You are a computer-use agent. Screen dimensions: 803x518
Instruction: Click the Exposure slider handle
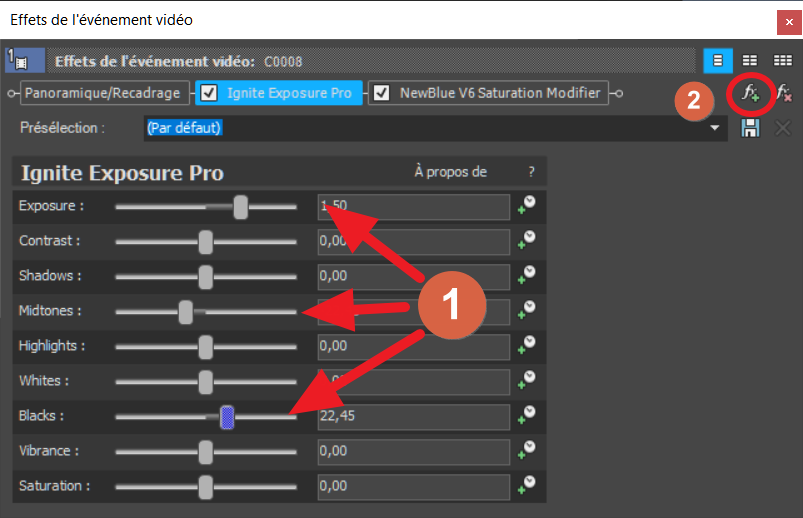pyautogui.click(x=241, y=207)
